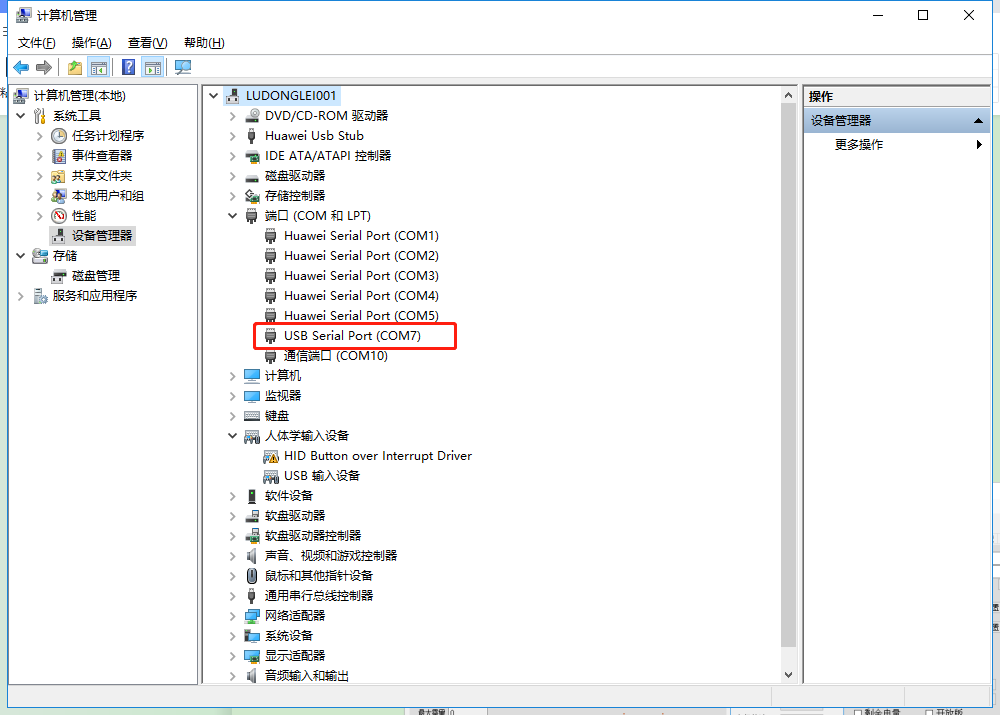Expand the DVD/CD-ROM 驱动器 category
1000x715 pixels.
(233, 116)
